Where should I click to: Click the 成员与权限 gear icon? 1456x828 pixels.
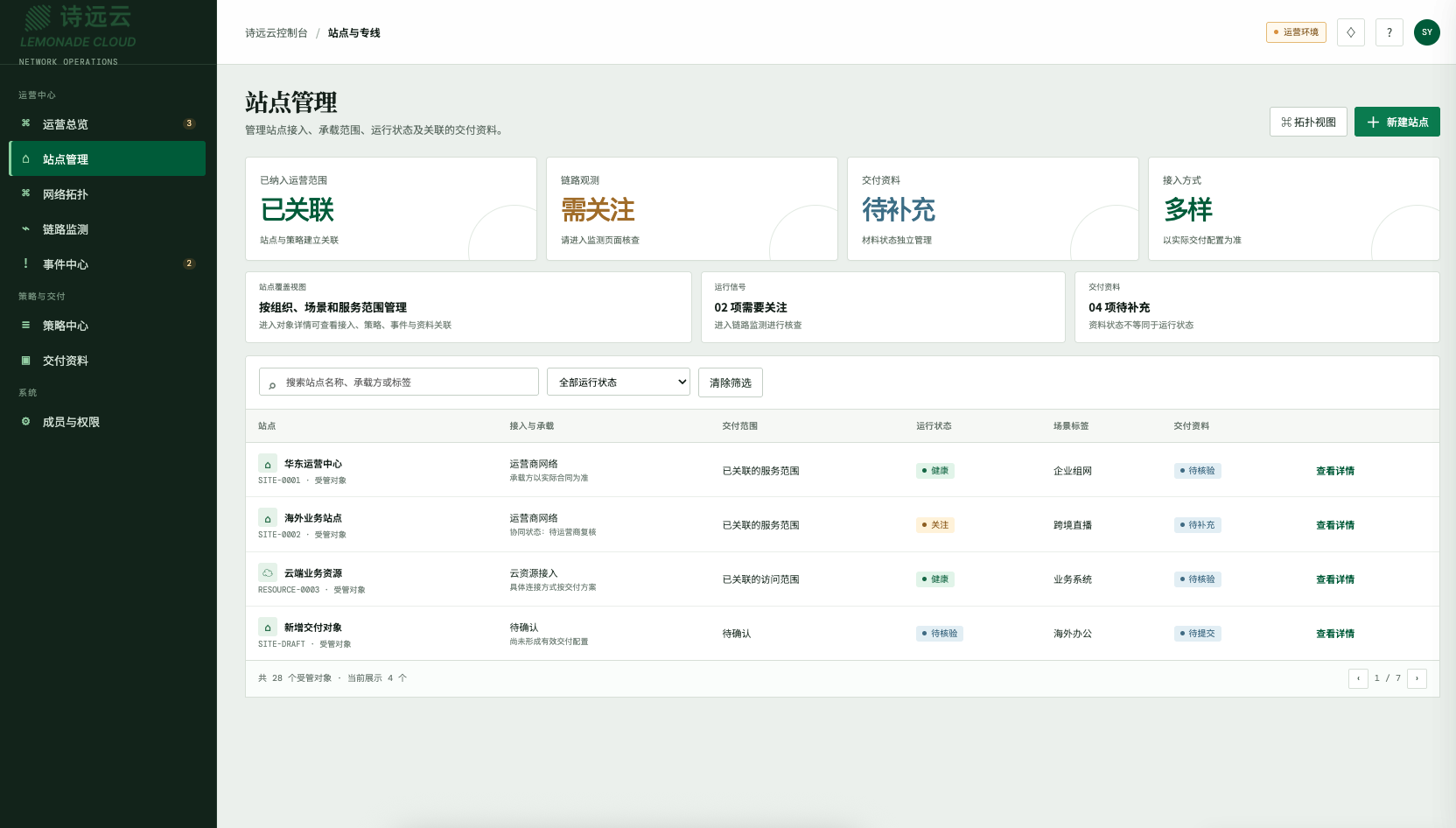[25, 421]
